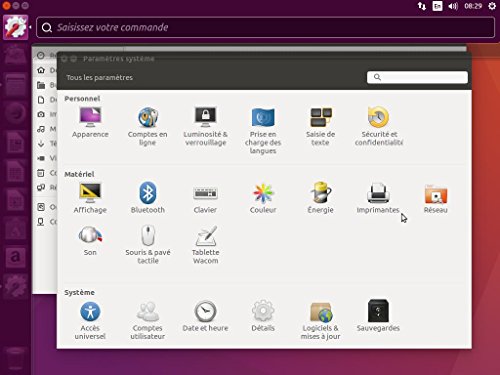This screenshot has width=500, height=375.
Task: Select download arrow entry in Files sidebar
Action: [41, 144]
